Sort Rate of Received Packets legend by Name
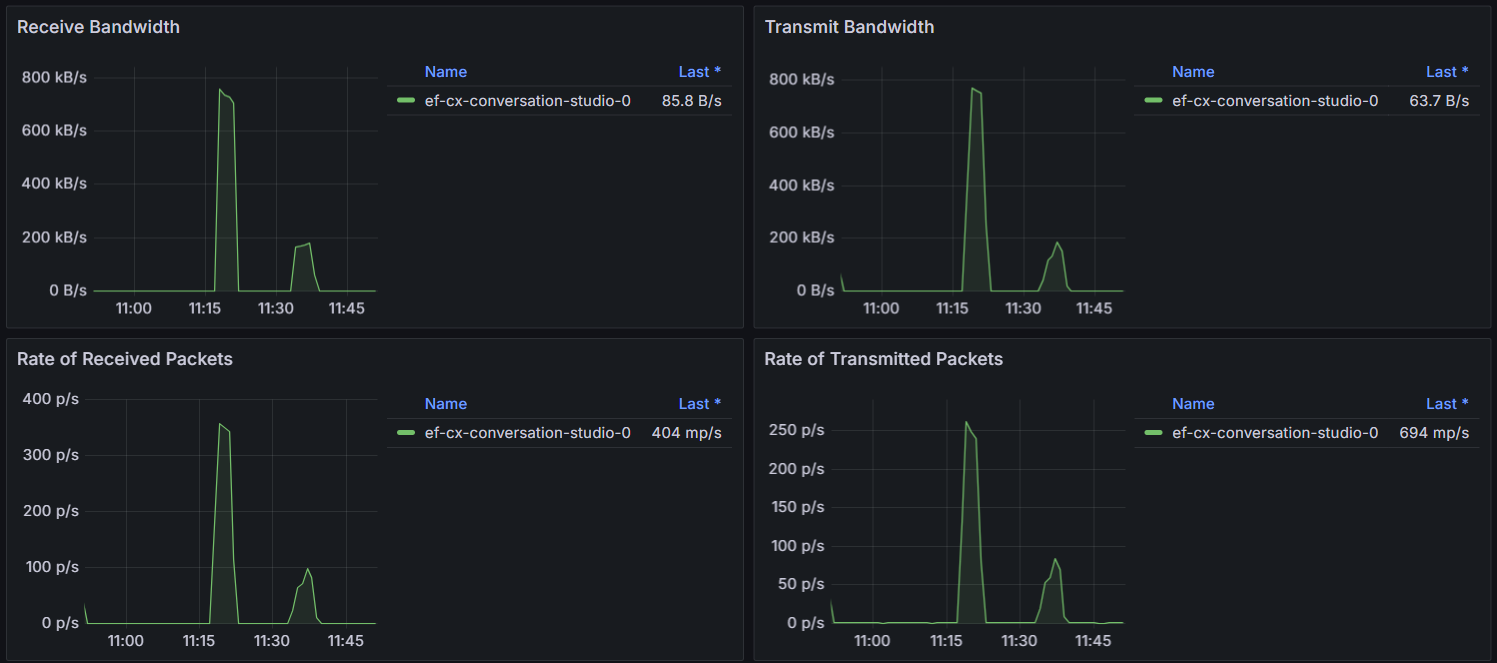This screenshot has height=663, width=1497. 445,404
